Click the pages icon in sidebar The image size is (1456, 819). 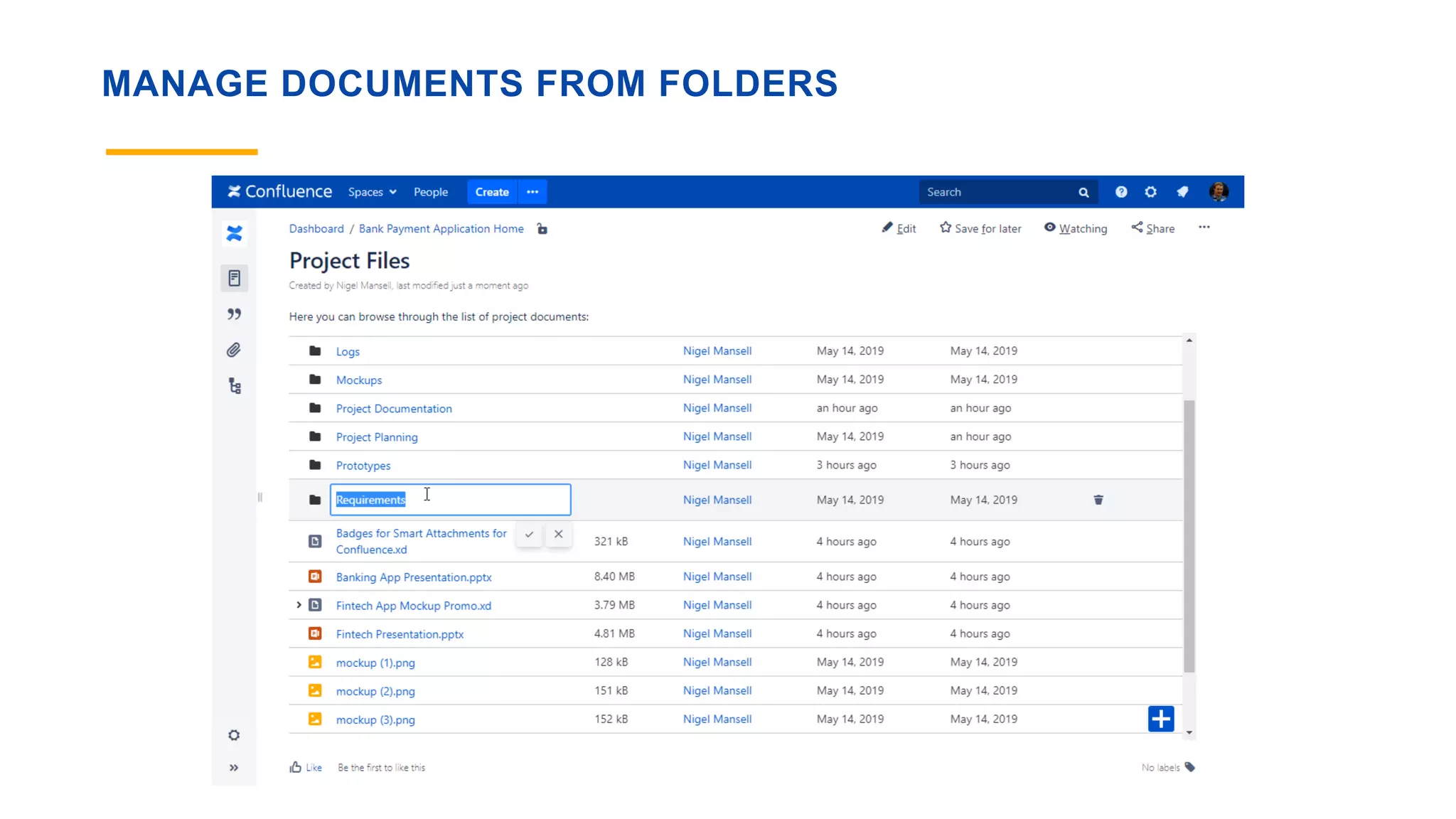tap(234, 278)
